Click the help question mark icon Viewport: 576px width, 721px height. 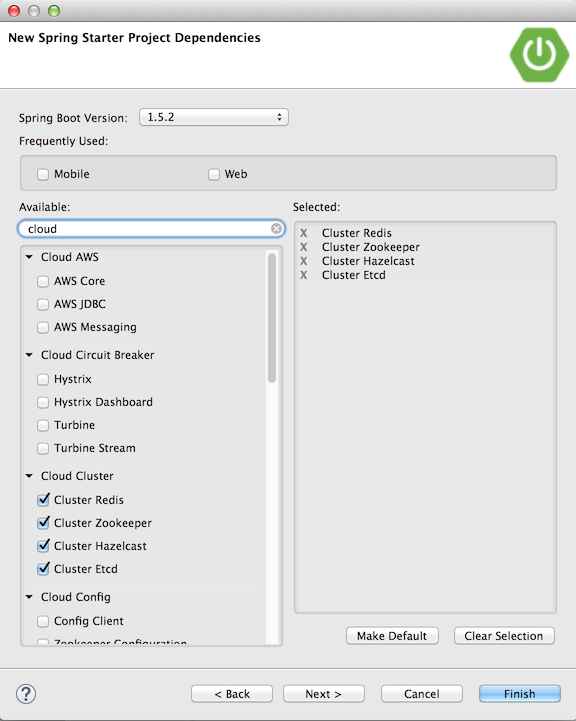(x=26, y=694)
